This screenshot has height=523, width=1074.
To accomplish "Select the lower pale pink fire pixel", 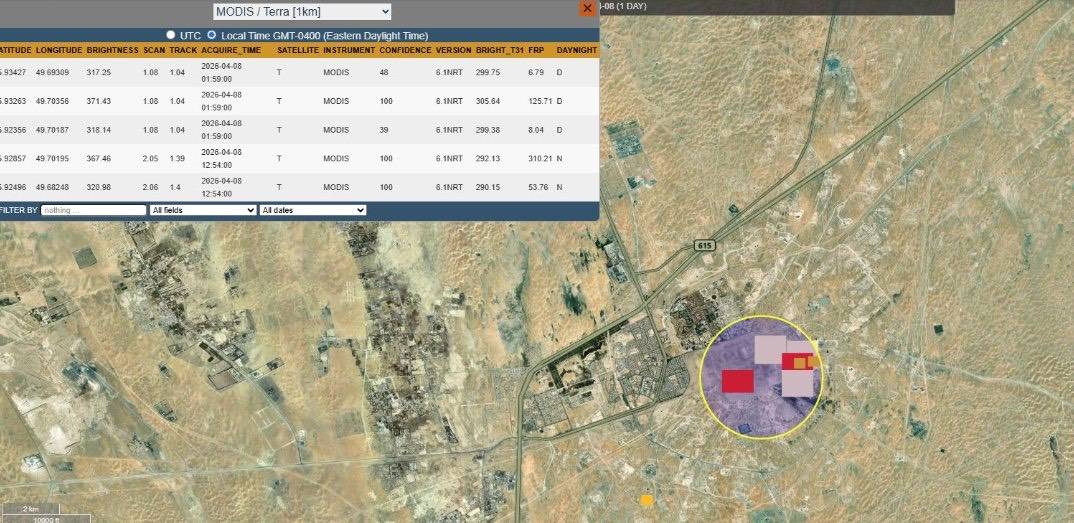I will [x=797, y=383].
